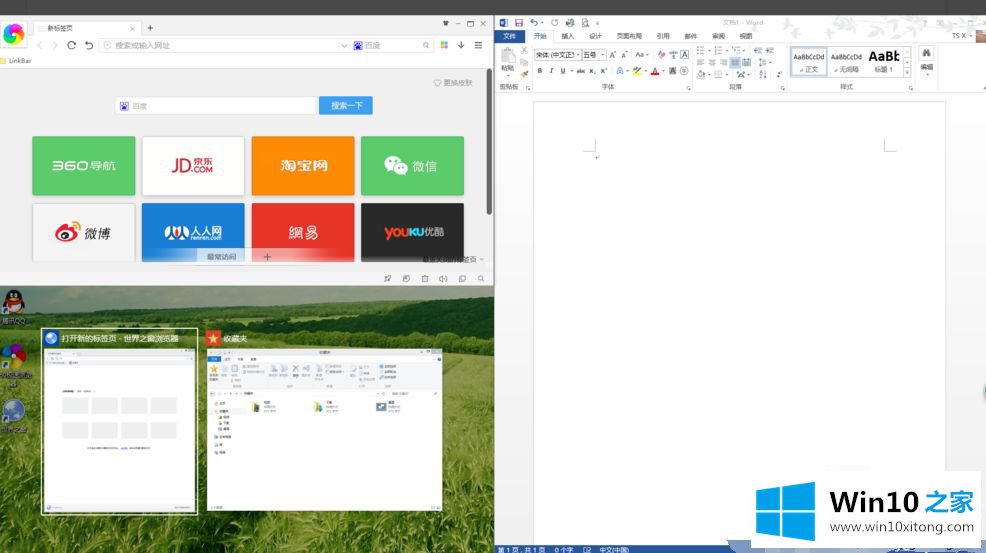
Task: Center text in Word paragraph group
Action: tap(712, 62)
